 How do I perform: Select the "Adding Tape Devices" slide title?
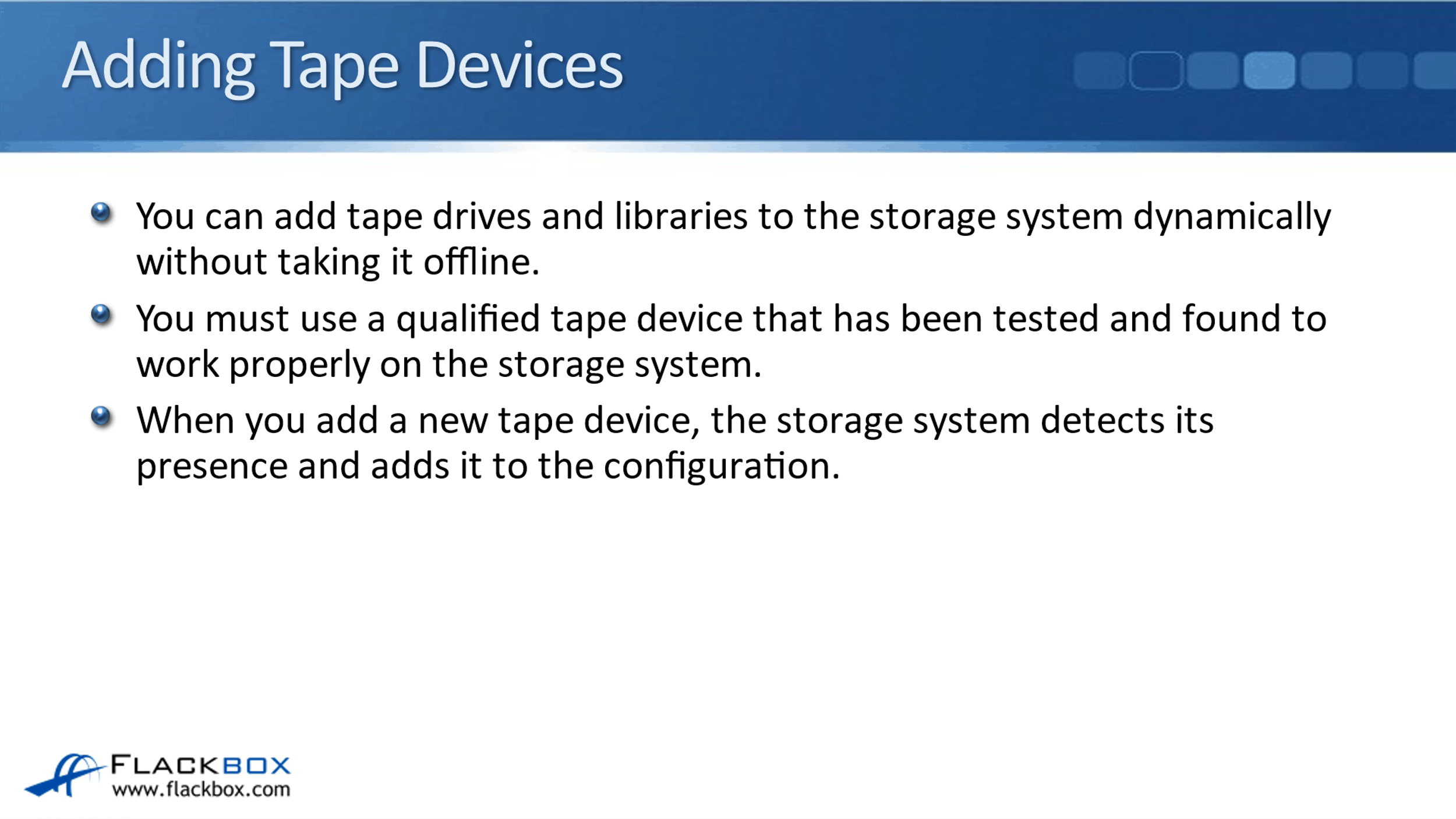[x=342, y=66]
